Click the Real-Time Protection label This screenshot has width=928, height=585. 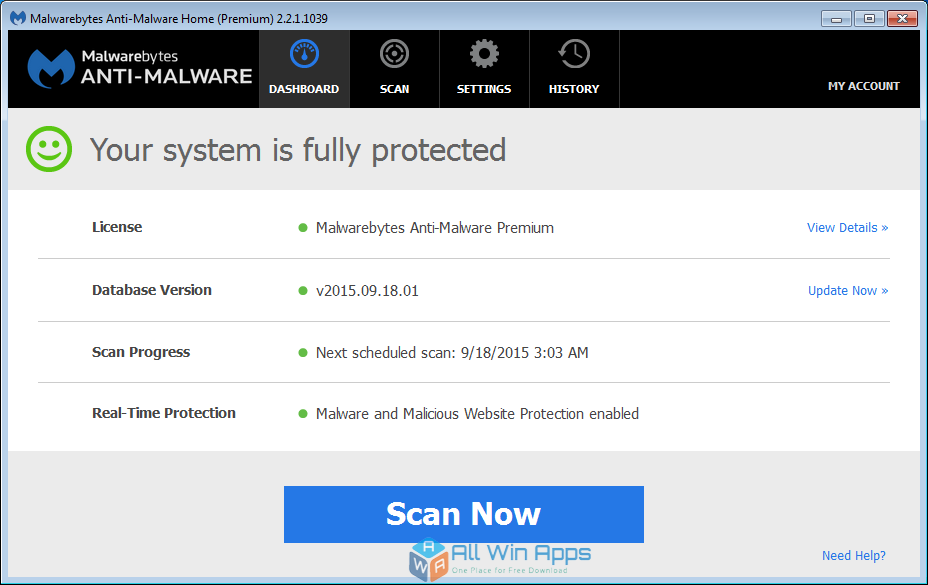164,413
